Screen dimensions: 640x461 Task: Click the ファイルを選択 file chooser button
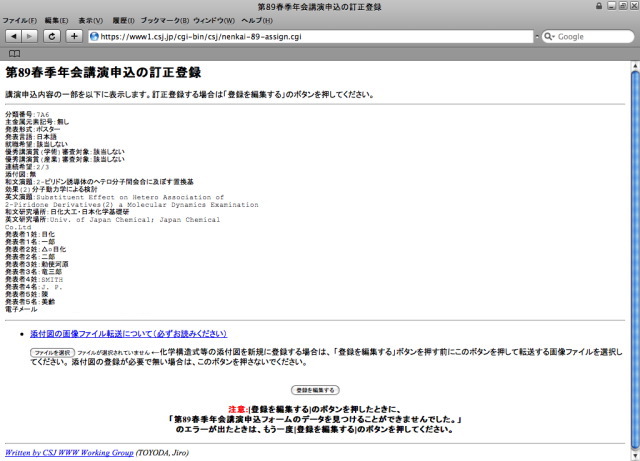tap(52, 353)
